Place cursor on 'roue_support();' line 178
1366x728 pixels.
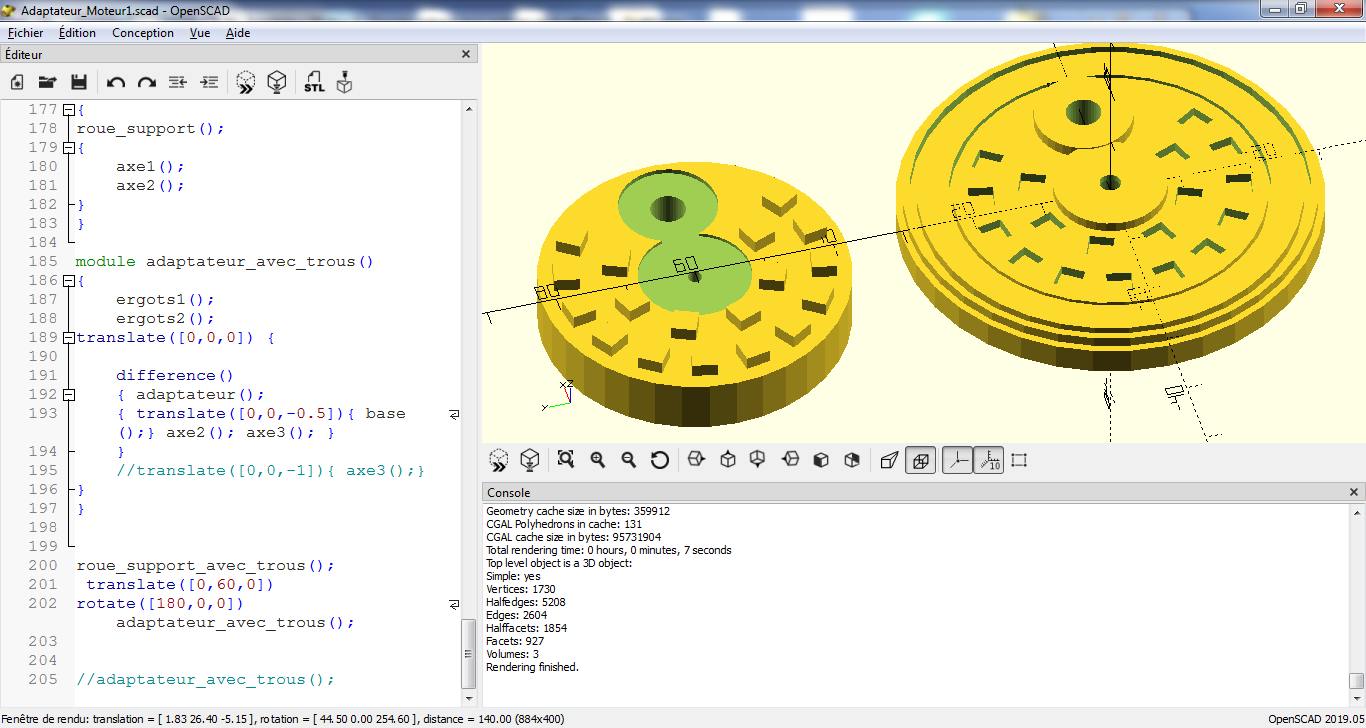tap(151, 129)
